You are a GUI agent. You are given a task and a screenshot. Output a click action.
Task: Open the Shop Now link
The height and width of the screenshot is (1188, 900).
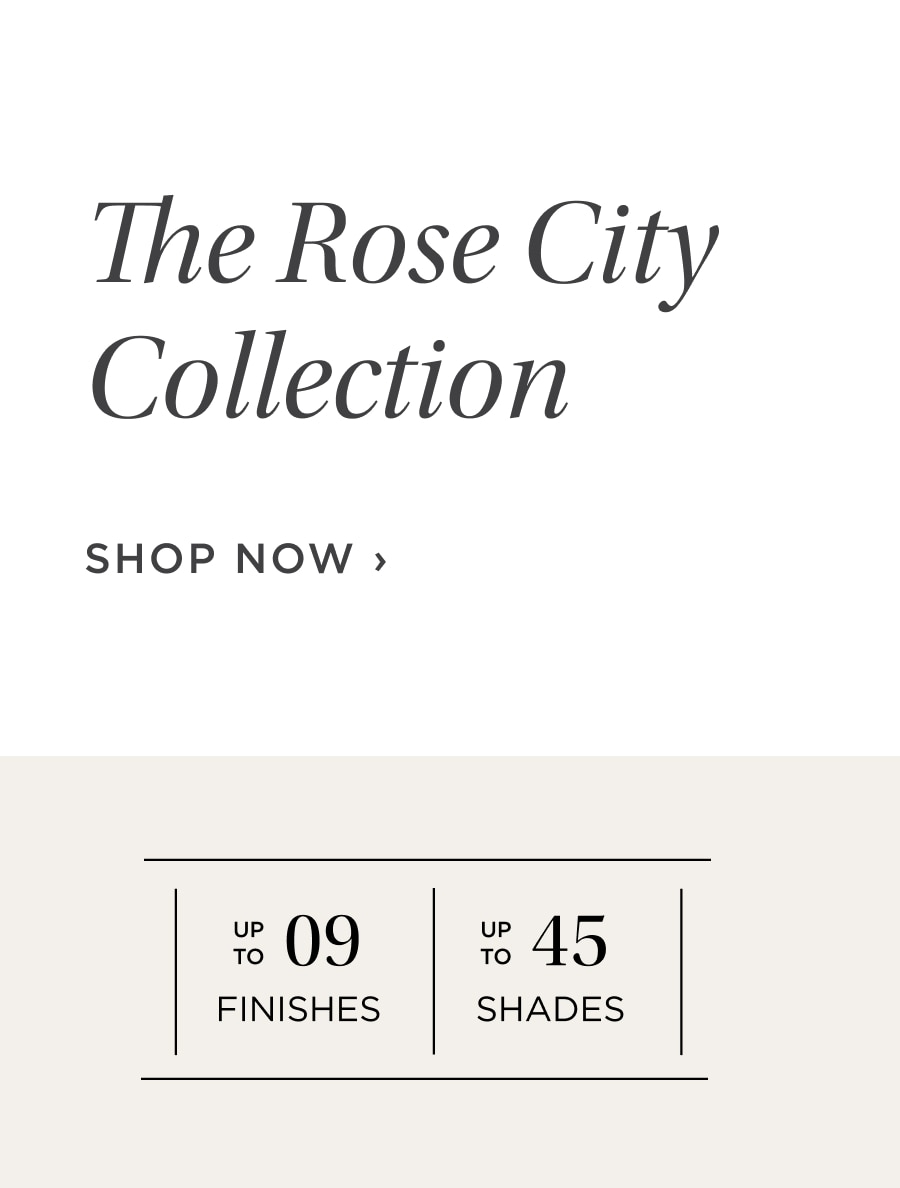click(x=236, y=558)
